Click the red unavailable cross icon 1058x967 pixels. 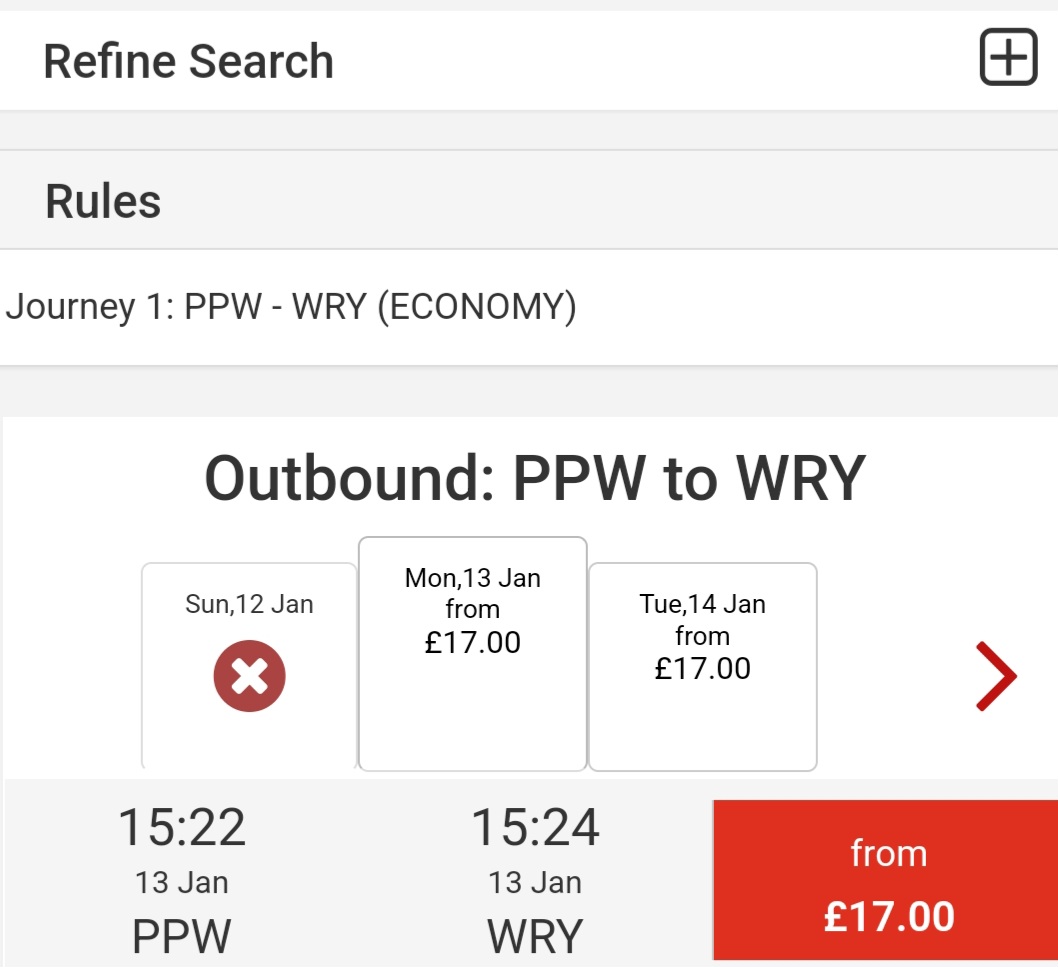(x=249, y=675)
